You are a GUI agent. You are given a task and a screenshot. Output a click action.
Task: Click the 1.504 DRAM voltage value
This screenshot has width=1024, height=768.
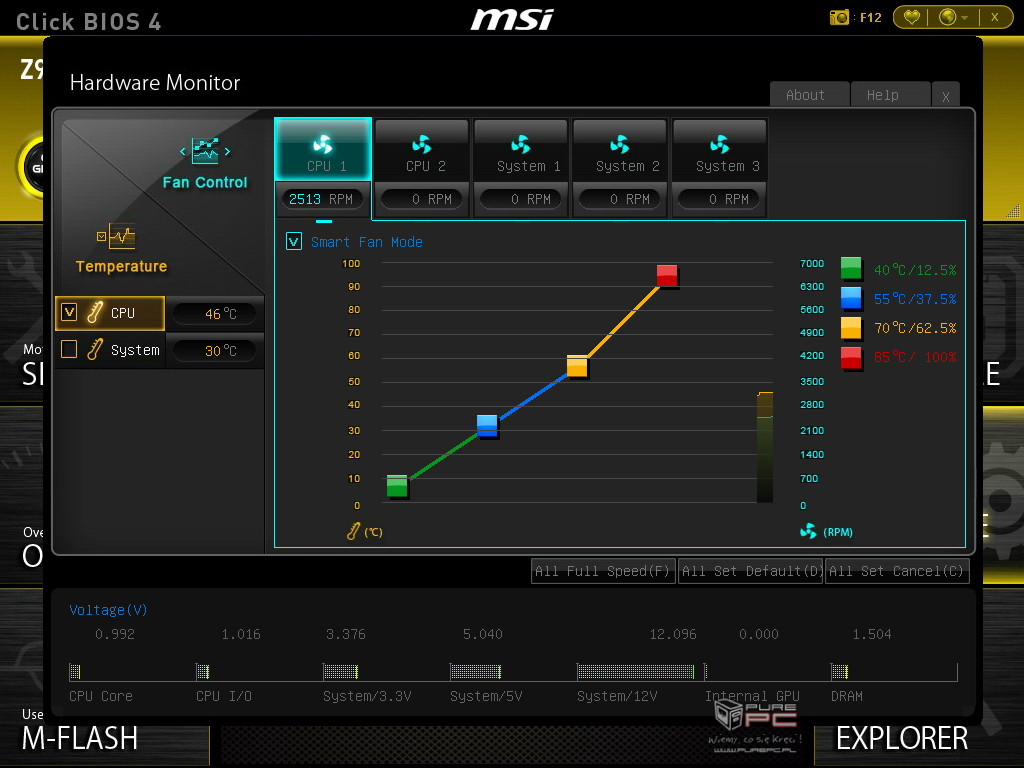point(872,634)
